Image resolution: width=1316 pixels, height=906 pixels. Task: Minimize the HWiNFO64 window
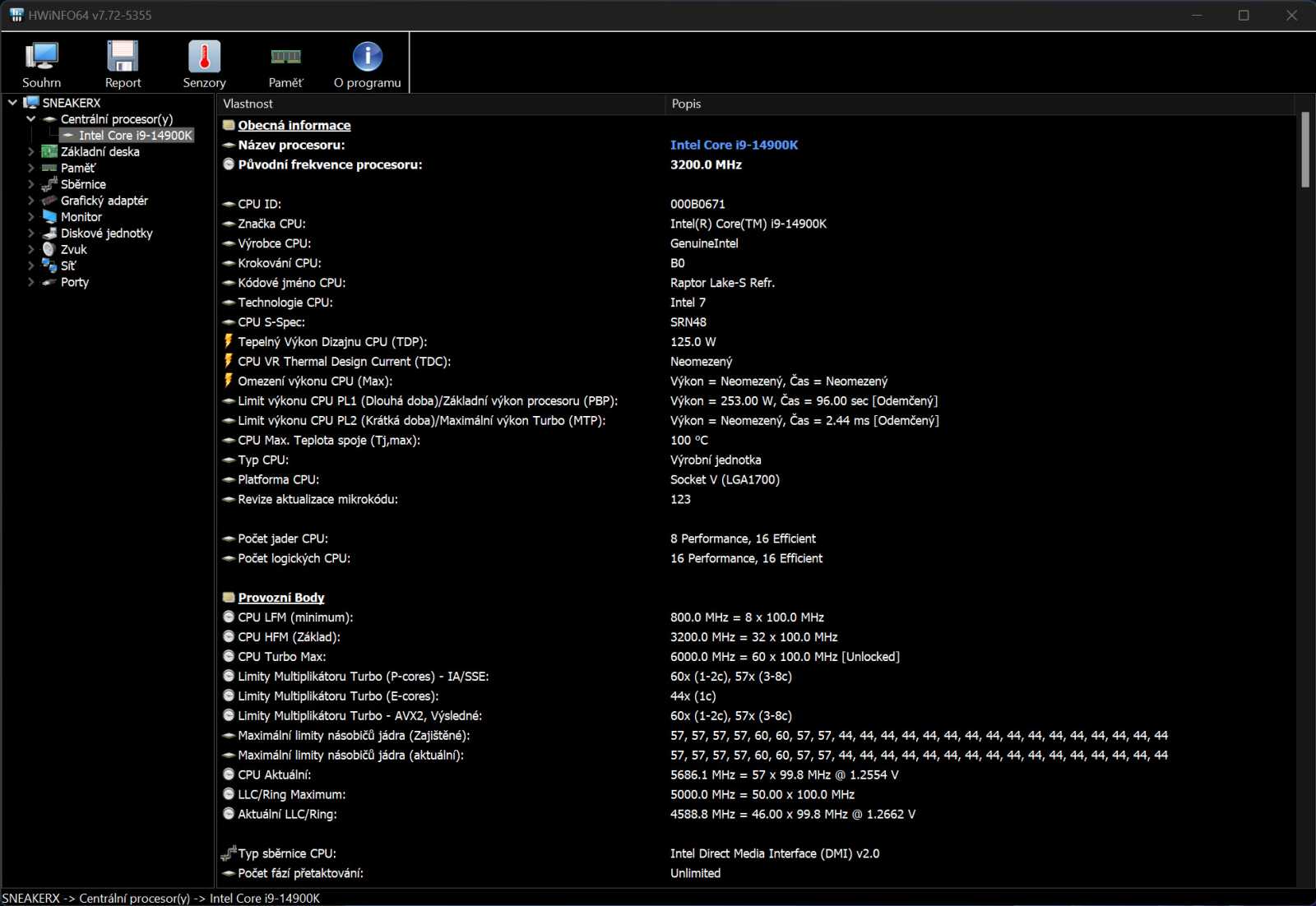point(1197,15)
